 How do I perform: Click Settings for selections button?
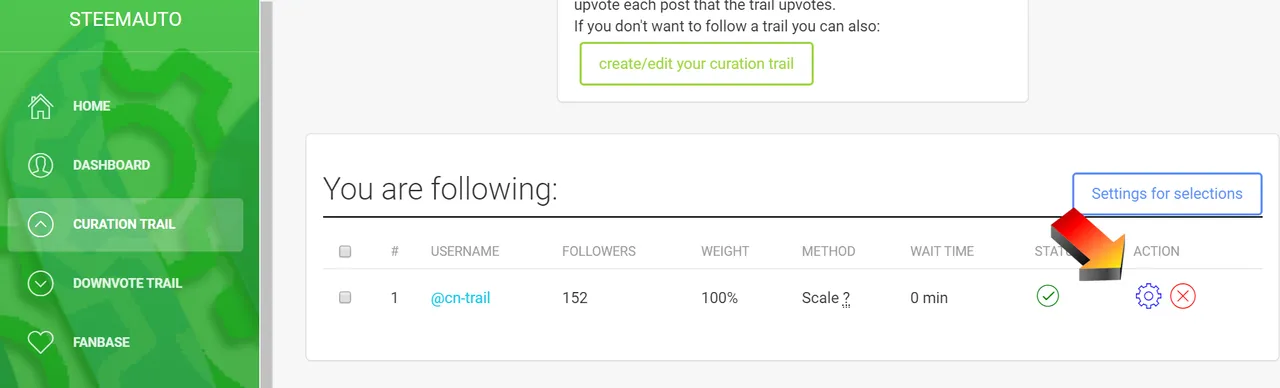tap(1167, 194)
